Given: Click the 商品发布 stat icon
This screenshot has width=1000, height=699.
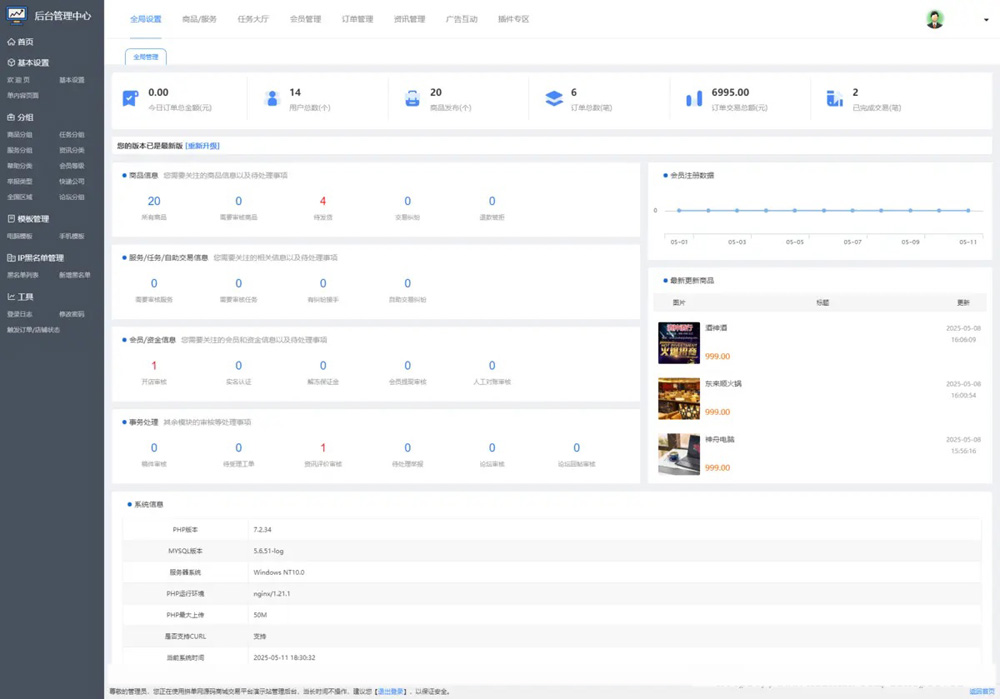Looking at the screenshot, I should point(412,99).
